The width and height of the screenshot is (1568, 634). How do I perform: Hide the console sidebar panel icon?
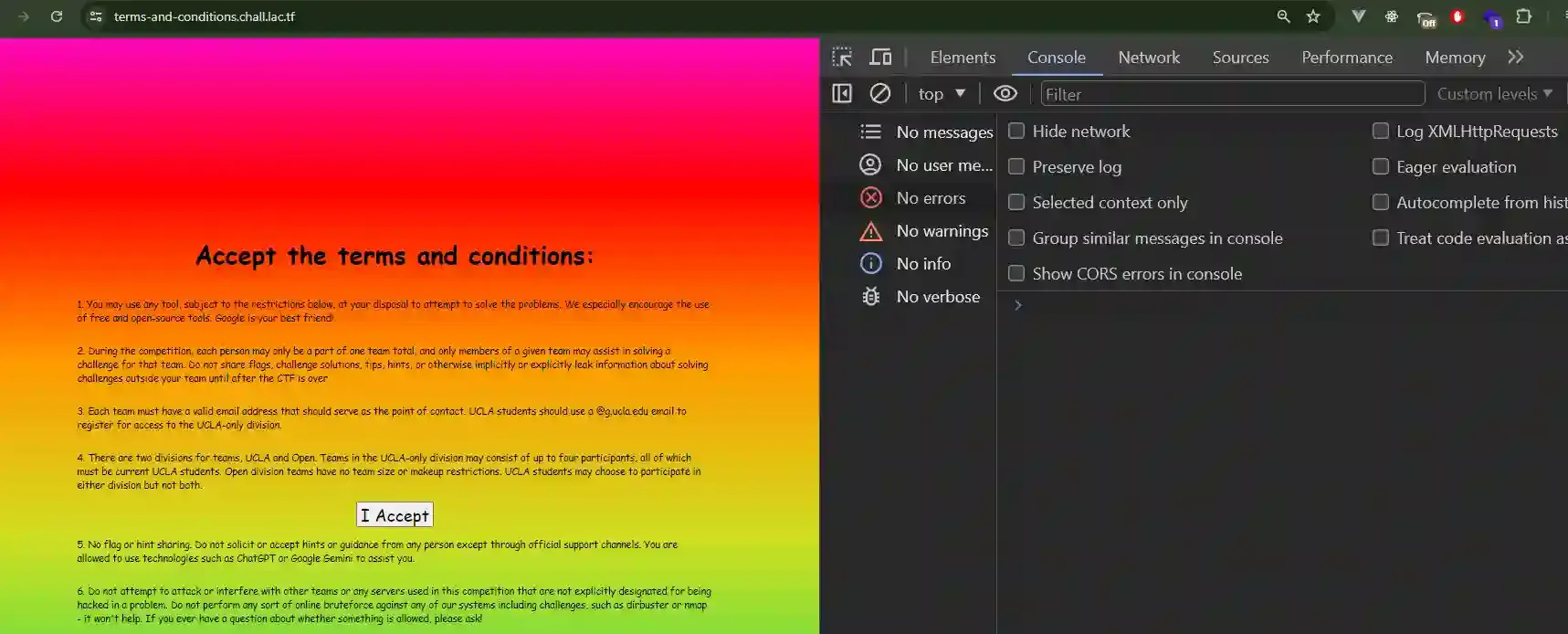point(842,93)
